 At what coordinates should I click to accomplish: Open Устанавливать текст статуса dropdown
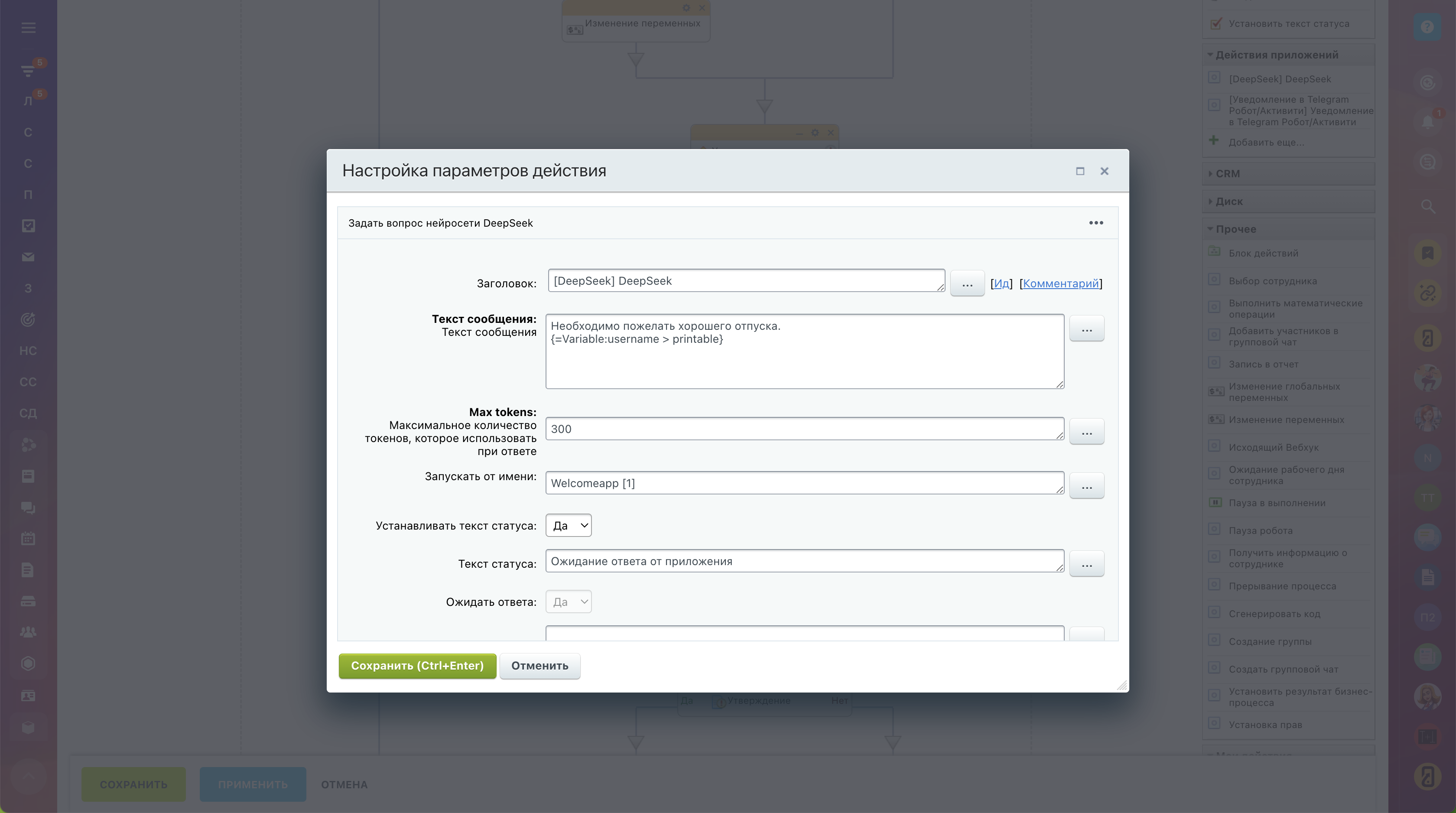coord(568,525)
